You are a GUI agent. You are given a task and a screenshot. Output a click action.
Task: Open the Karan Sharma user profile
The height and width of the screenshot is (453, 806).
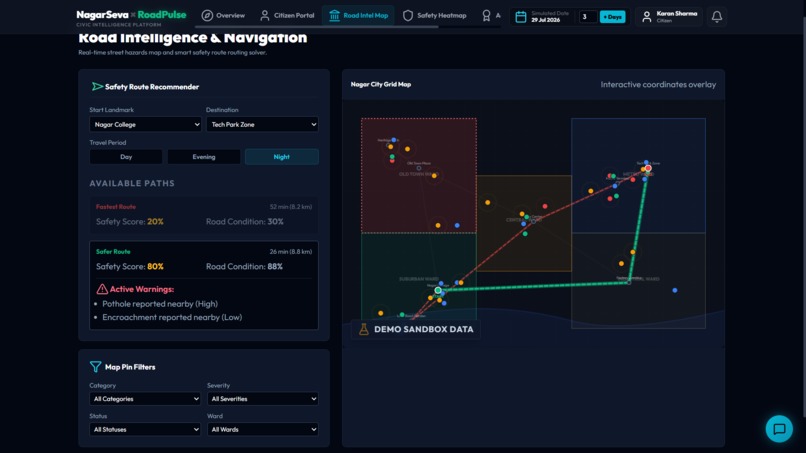(x=669, y=16)
